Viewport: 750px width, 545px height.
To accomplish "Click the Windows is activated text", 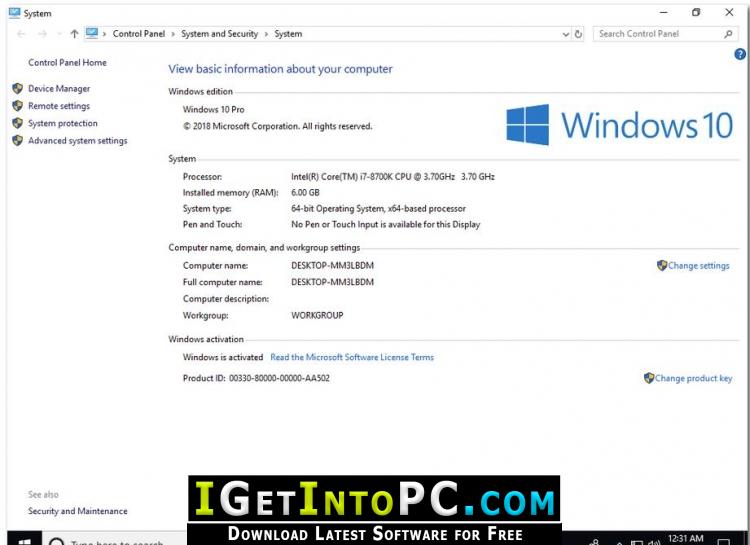I will click(x=223, y=357).
